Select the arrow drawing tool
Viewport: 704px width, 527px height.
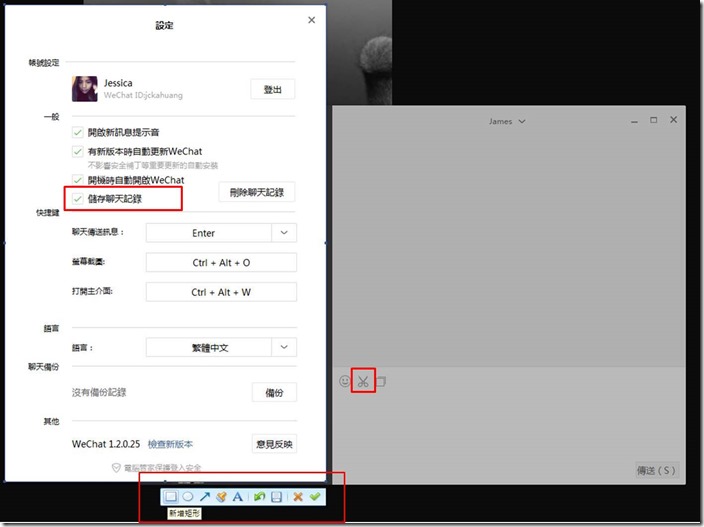pos(205,496)
